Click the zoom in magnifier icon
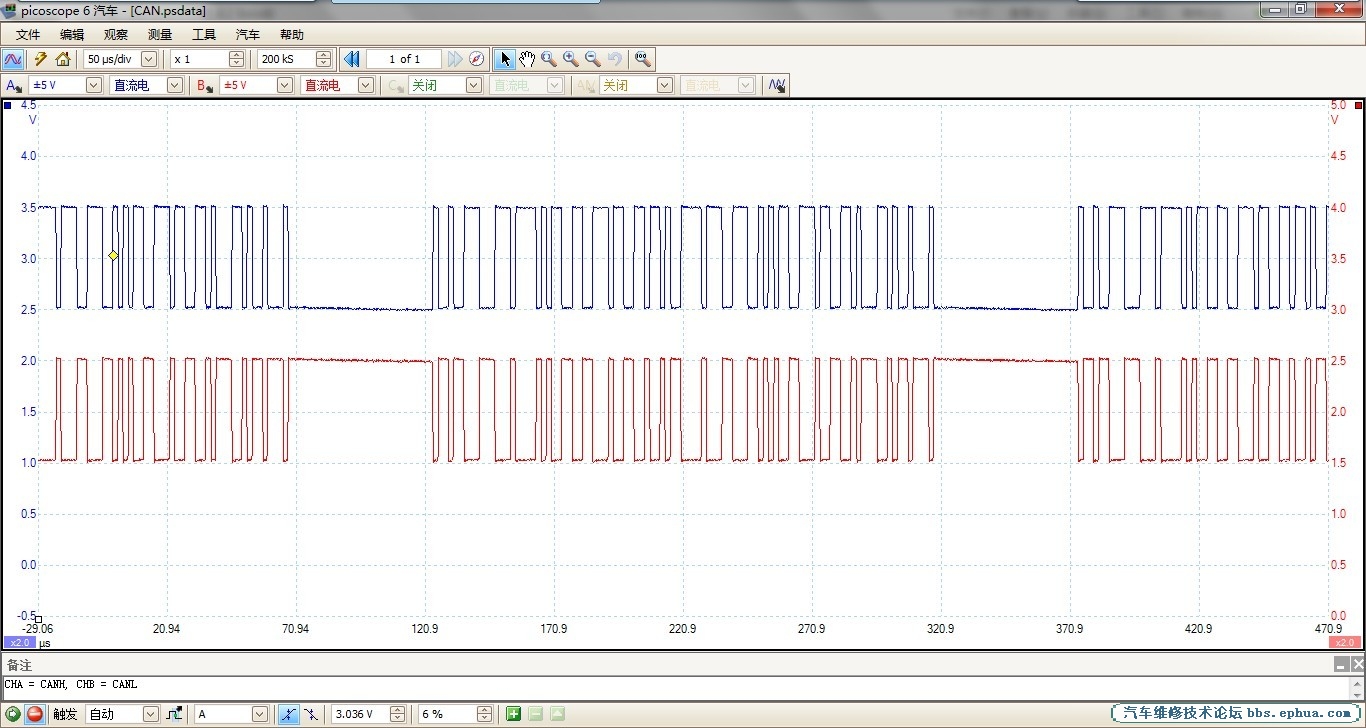This screenshot has width=1366, height=728. point(571,59)
